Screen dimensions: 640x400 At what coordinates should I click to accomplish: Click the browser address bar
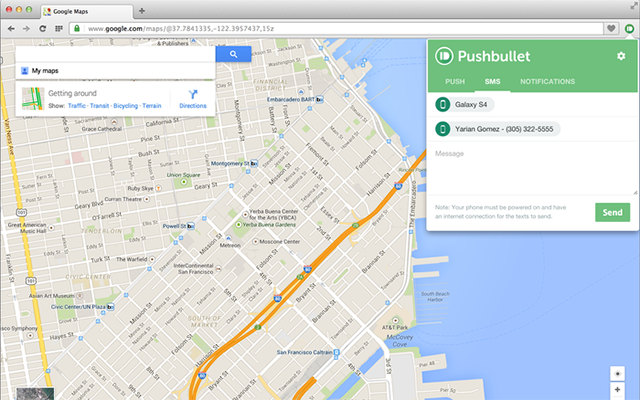coord(337,29)
